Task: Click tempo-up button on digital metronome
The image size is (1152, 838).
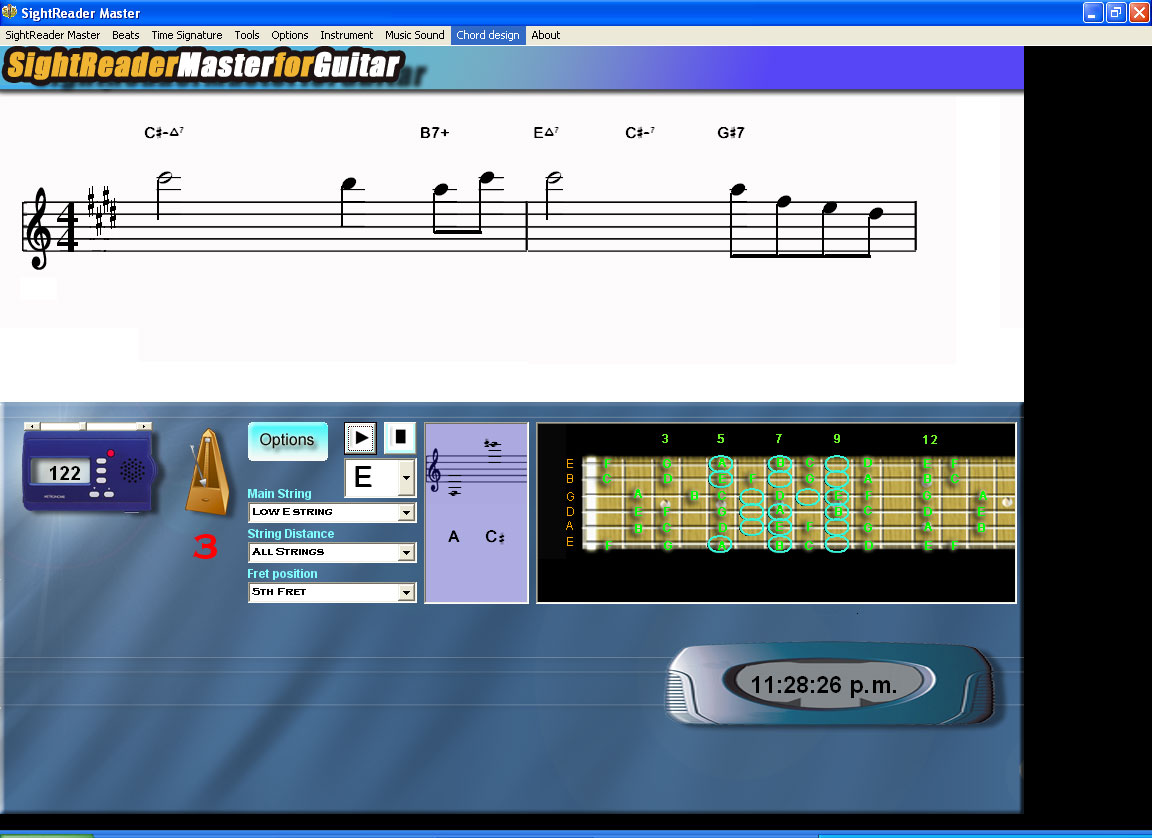Action: [109, 494]
